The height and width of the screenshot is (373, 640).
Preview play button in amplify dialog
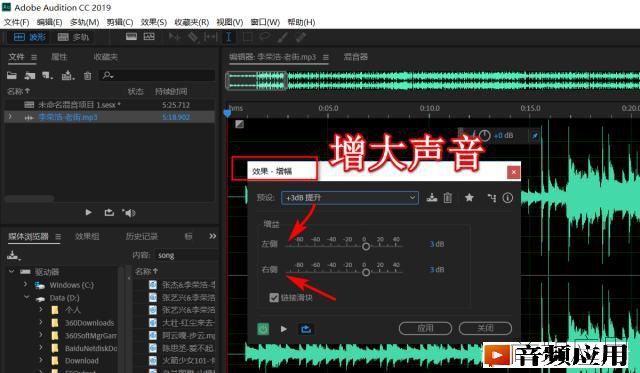point(284,329)
